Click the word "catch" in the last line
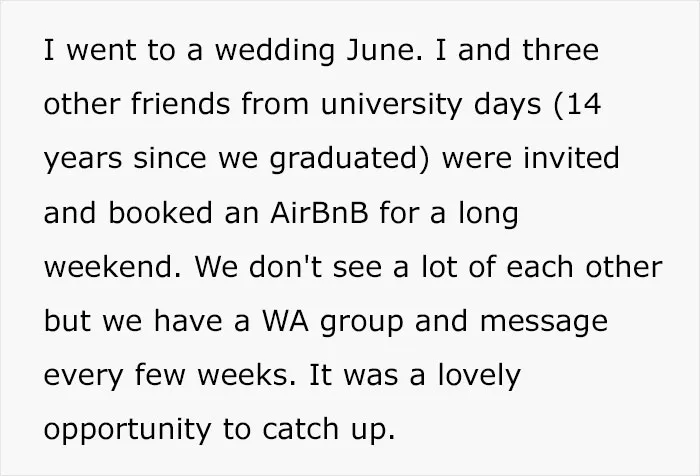 (300, 429)
